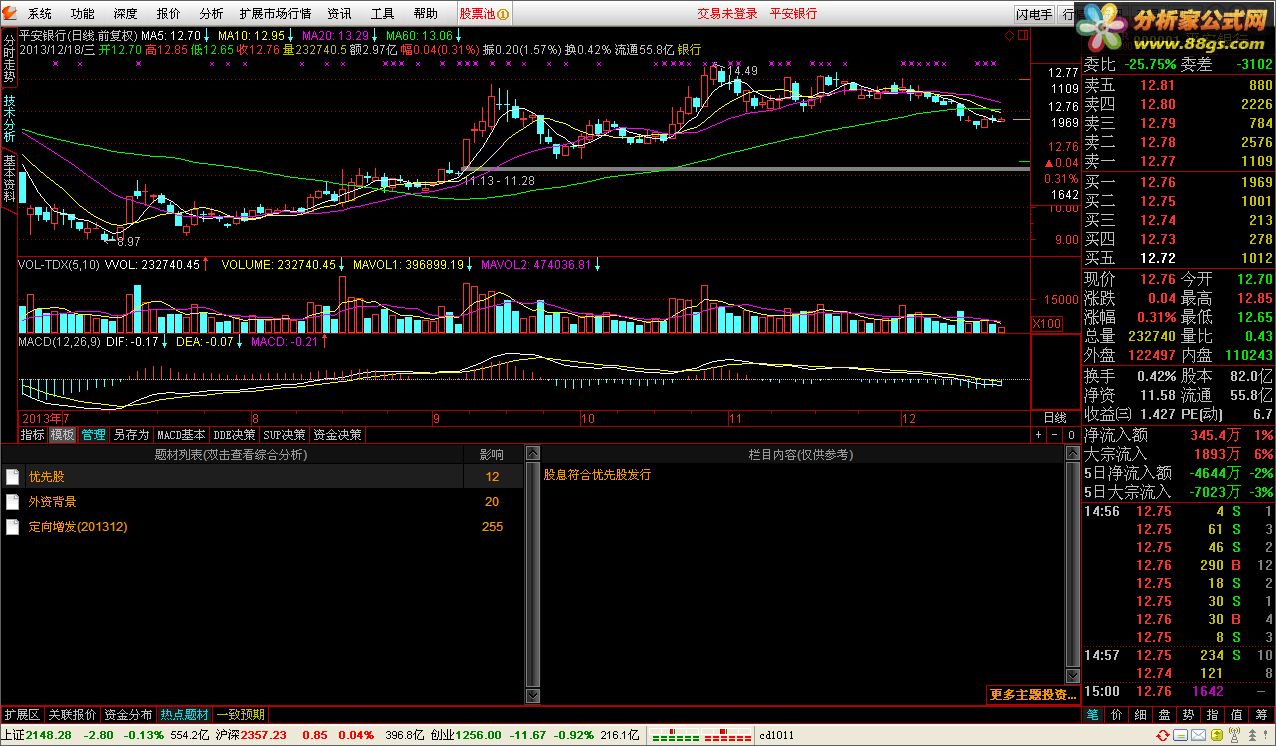The height and width of the screenshot is (746, 1276).
Task: Click the 管理 template button
Action: click(93, 435)
